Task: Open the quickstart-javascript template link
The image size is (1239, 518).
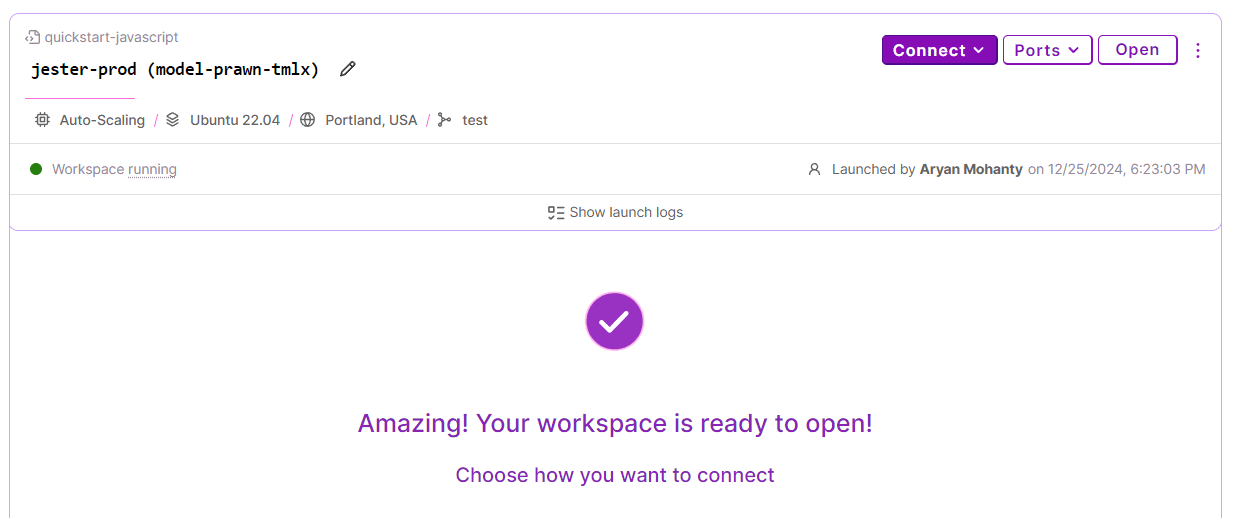Action: 111,37
